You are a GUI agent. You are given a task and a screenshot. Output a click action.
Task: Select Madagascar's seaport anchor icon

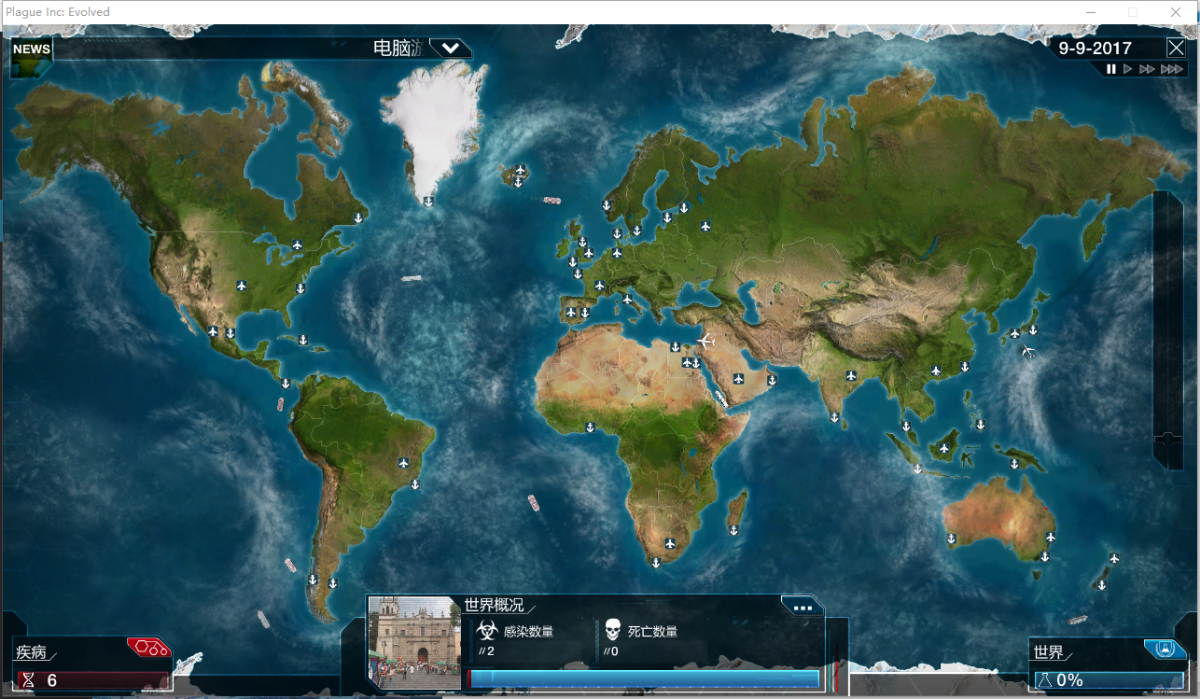coord(734,530)
